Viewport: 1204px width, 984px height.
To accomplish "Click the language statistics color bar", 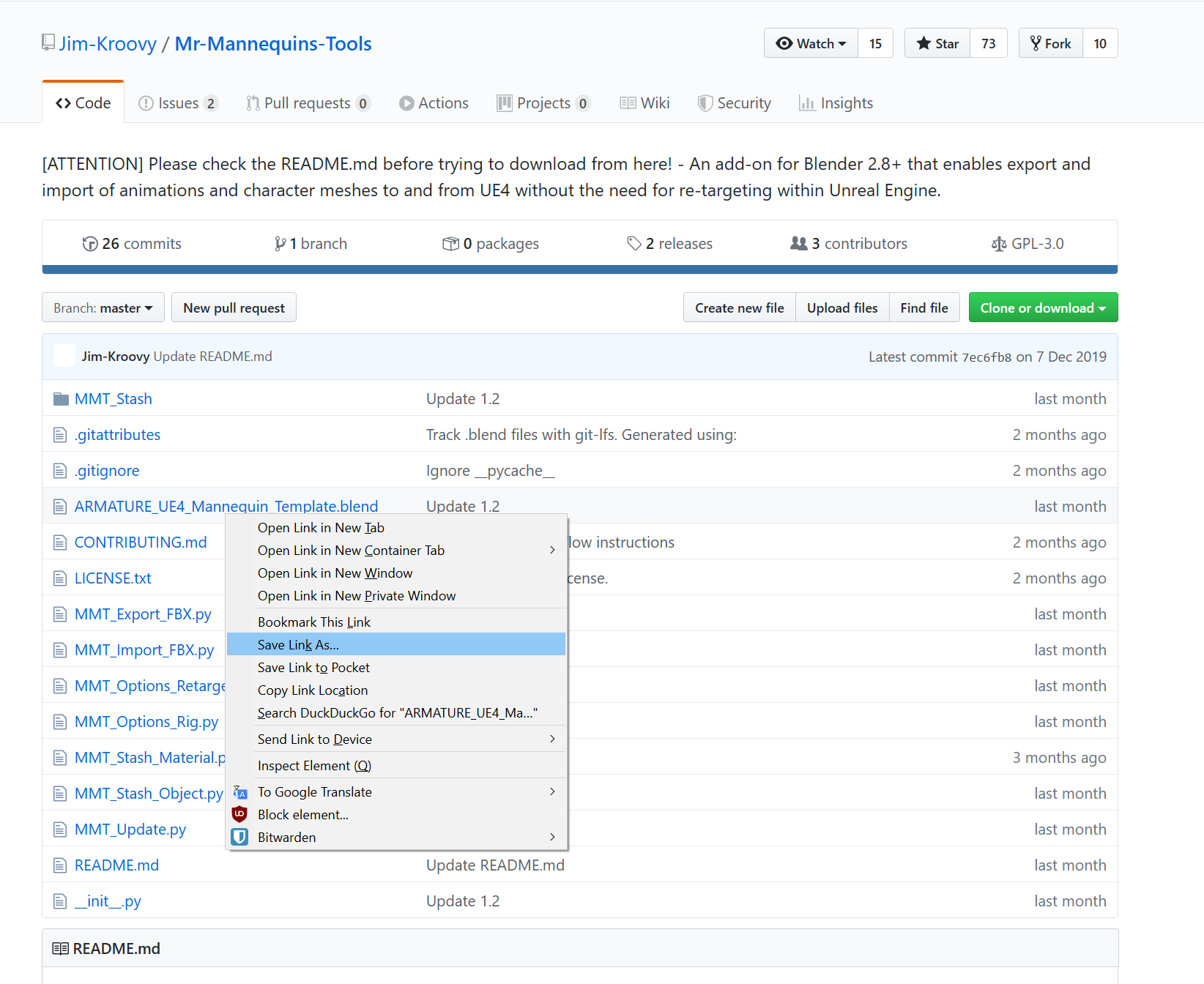I will 580,269.
